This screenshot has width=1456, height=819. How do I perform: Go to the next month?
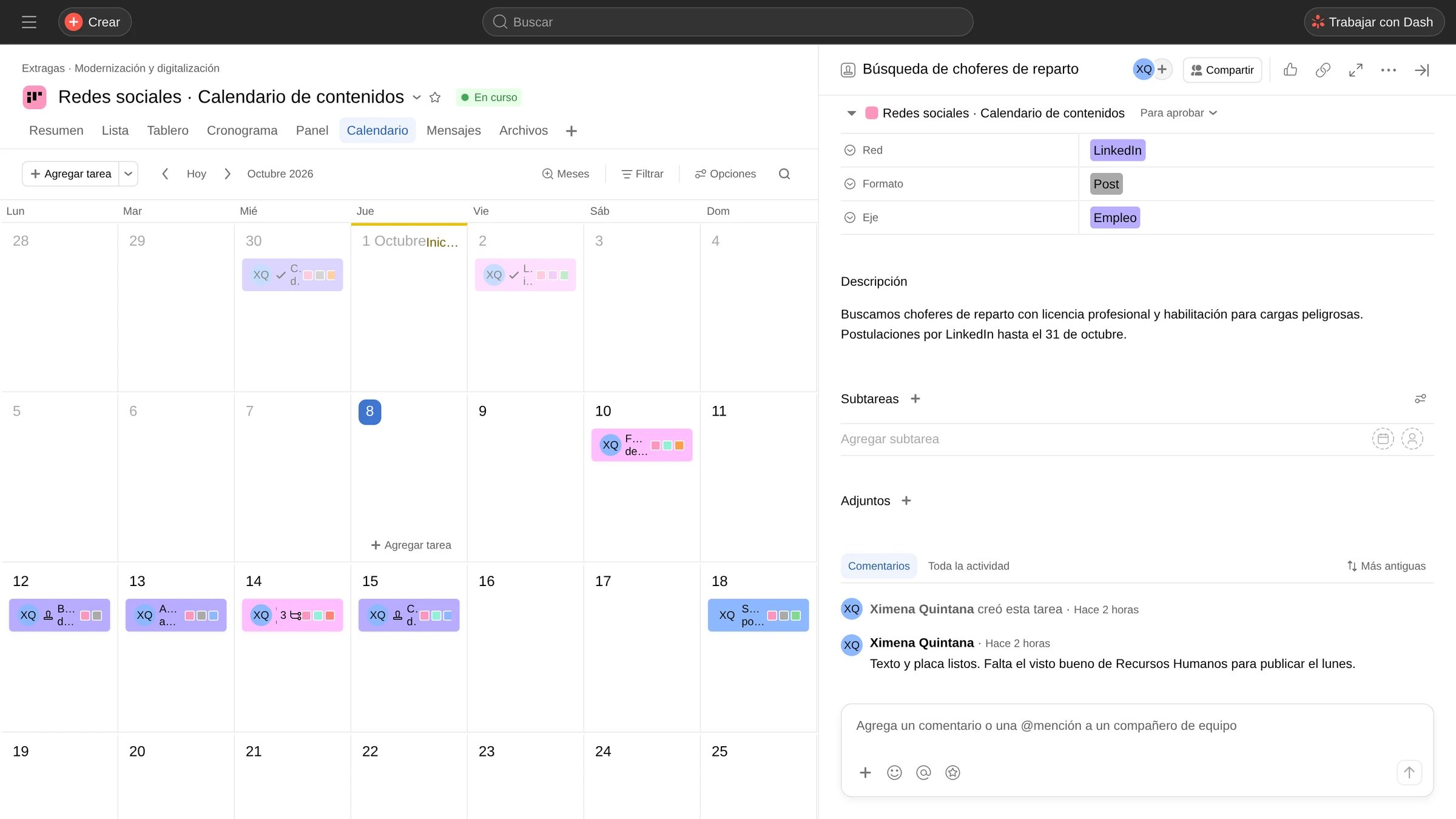pyautogui.click(x=227, y=174)
